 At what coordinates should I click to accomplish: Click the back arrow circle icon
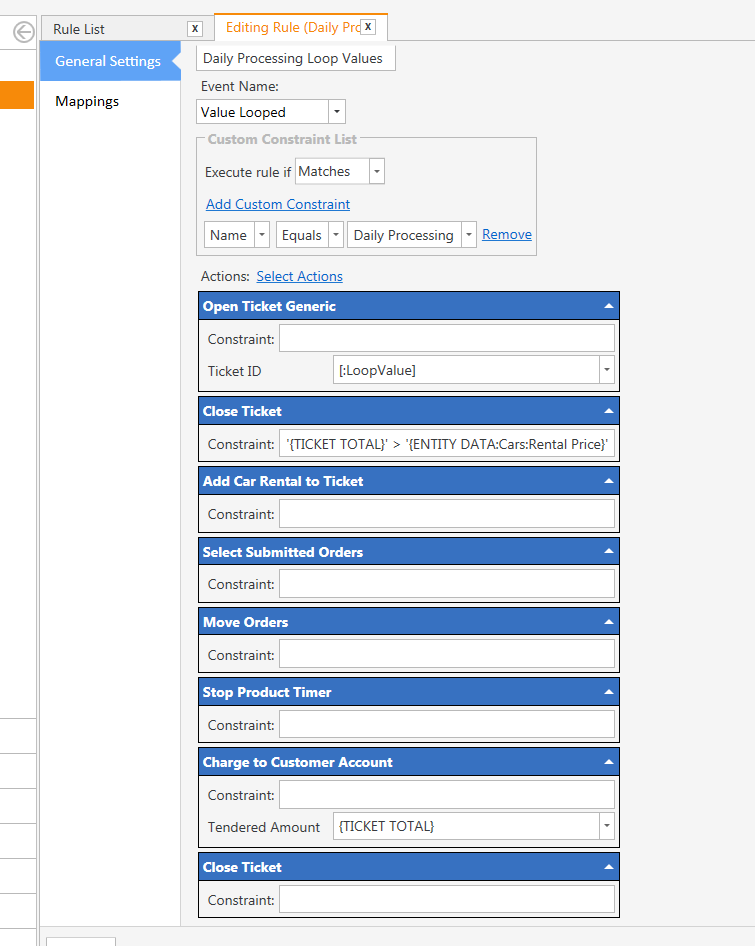(23, 32)
